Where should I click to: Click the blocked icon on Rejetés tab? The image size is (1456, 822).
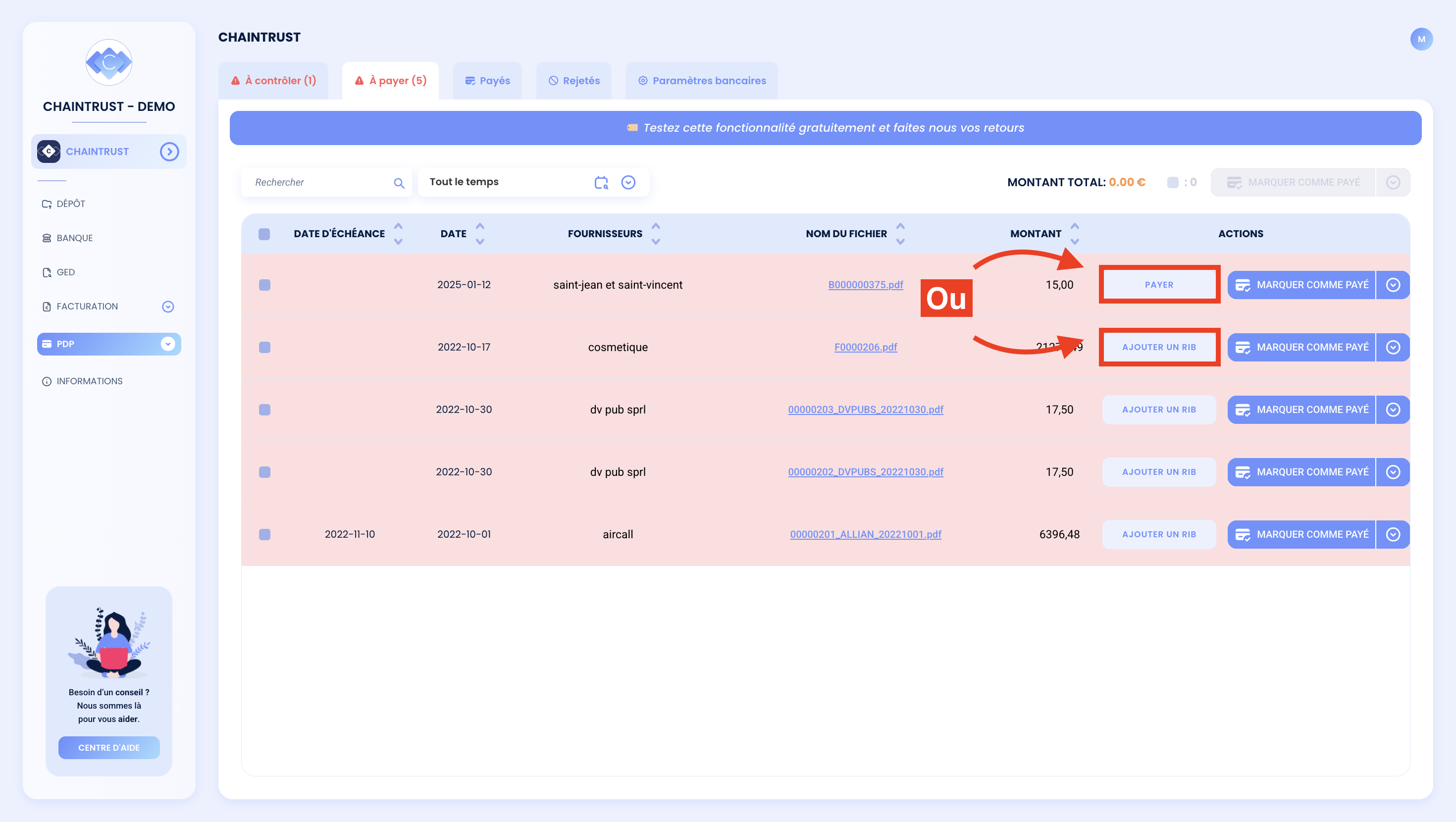pyautogui.click(x=553, y=81)
